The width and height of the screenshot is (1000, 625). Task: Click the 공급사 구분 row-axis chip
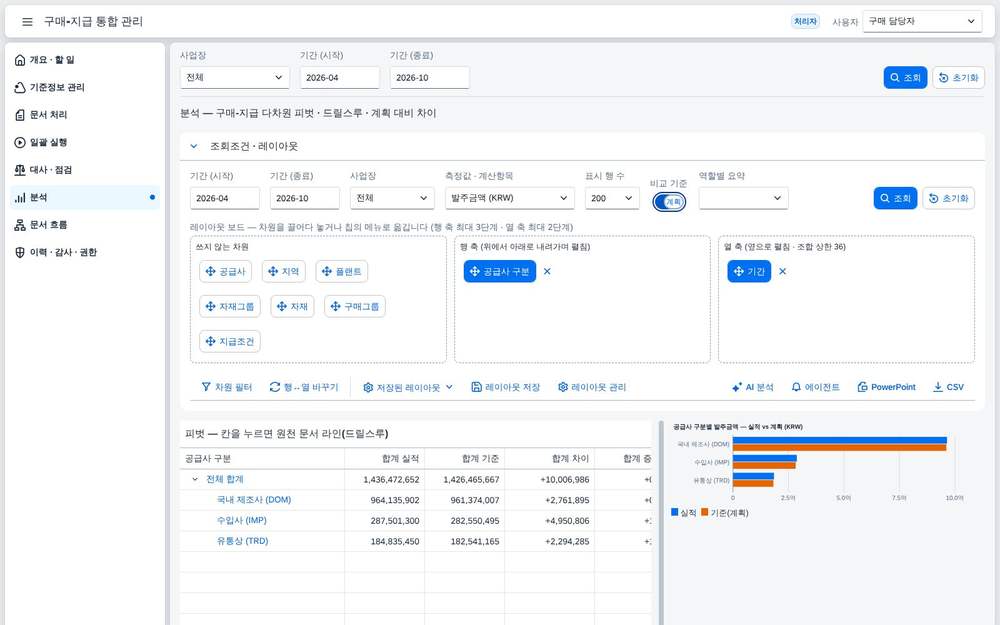[x=500, y=272]
